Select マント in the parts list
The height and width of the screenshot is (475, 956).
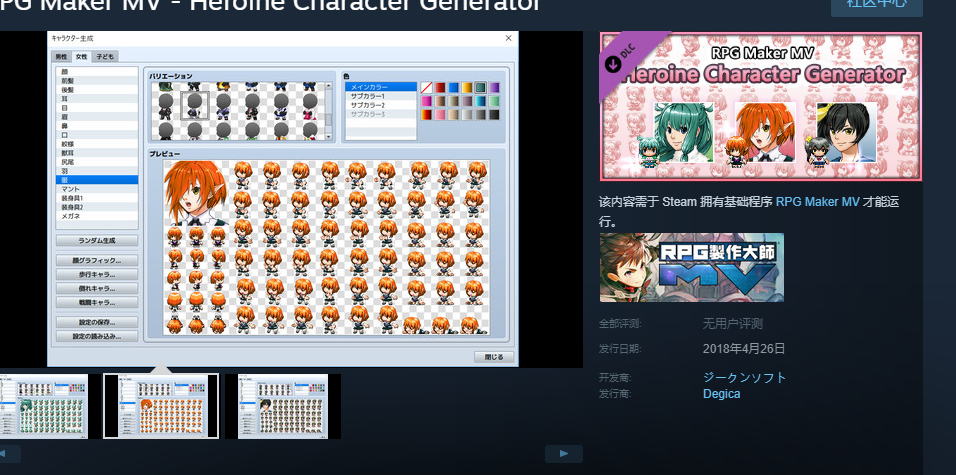tap(97, 189)
